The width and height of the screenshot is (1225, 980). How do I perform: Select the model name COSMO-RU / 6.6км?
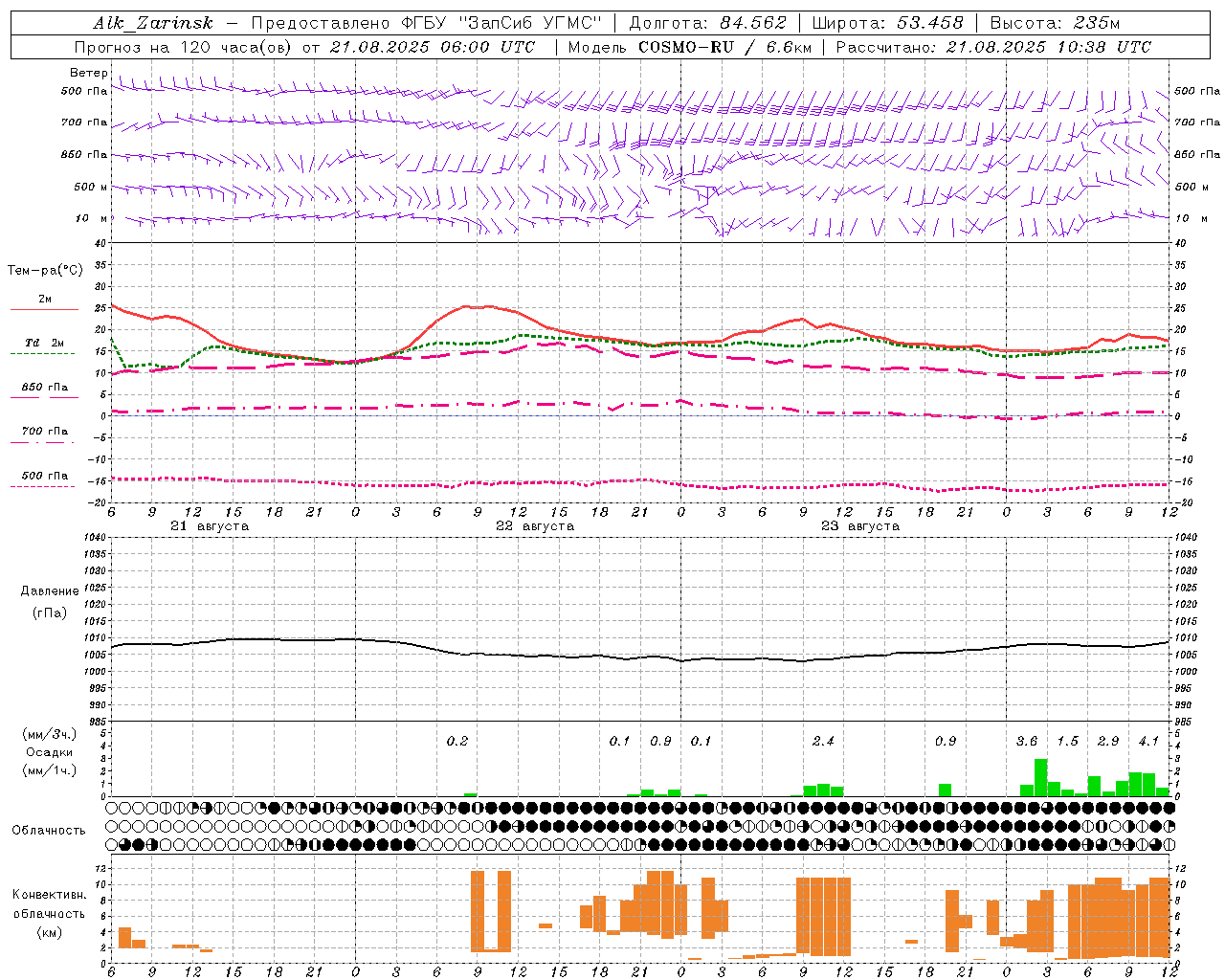(x=725, y=47)
